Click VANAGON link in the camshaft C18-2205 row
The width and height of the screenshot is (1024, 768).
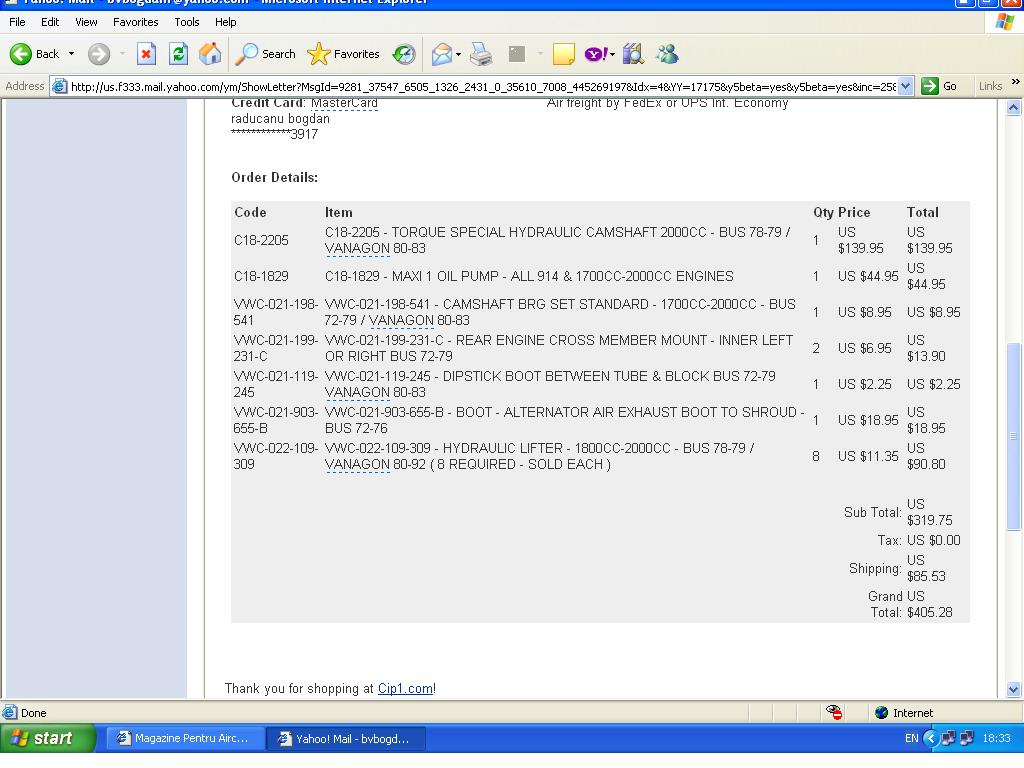click(357, 249)
